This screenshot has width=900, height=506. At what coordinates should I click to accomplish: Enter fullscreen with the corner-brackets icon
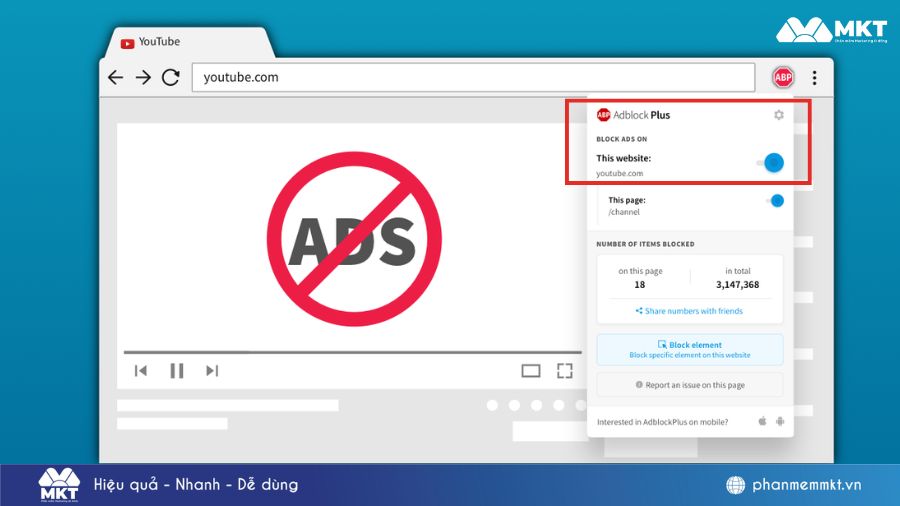(x=565, y=371)
